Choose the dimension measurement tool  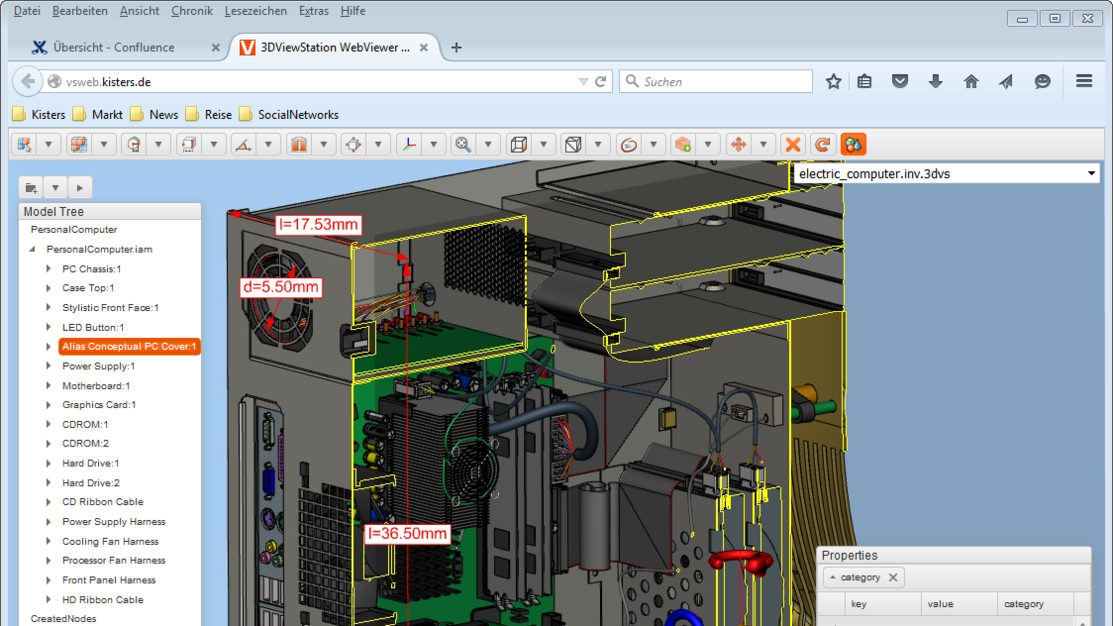click(x=189, y=145)
